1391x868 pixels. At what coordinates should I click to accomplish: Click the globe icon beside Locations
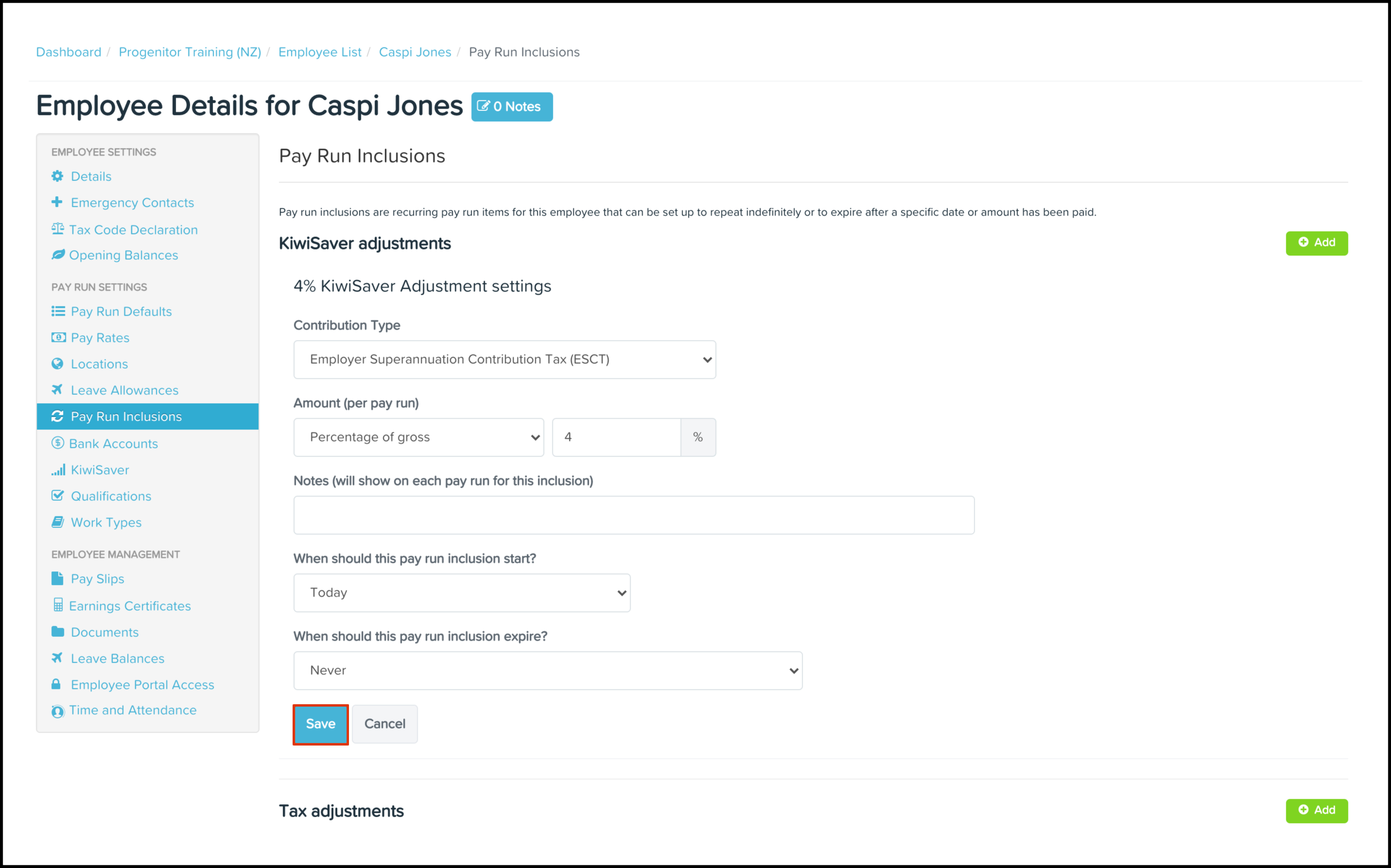click(x=57, y=364)
